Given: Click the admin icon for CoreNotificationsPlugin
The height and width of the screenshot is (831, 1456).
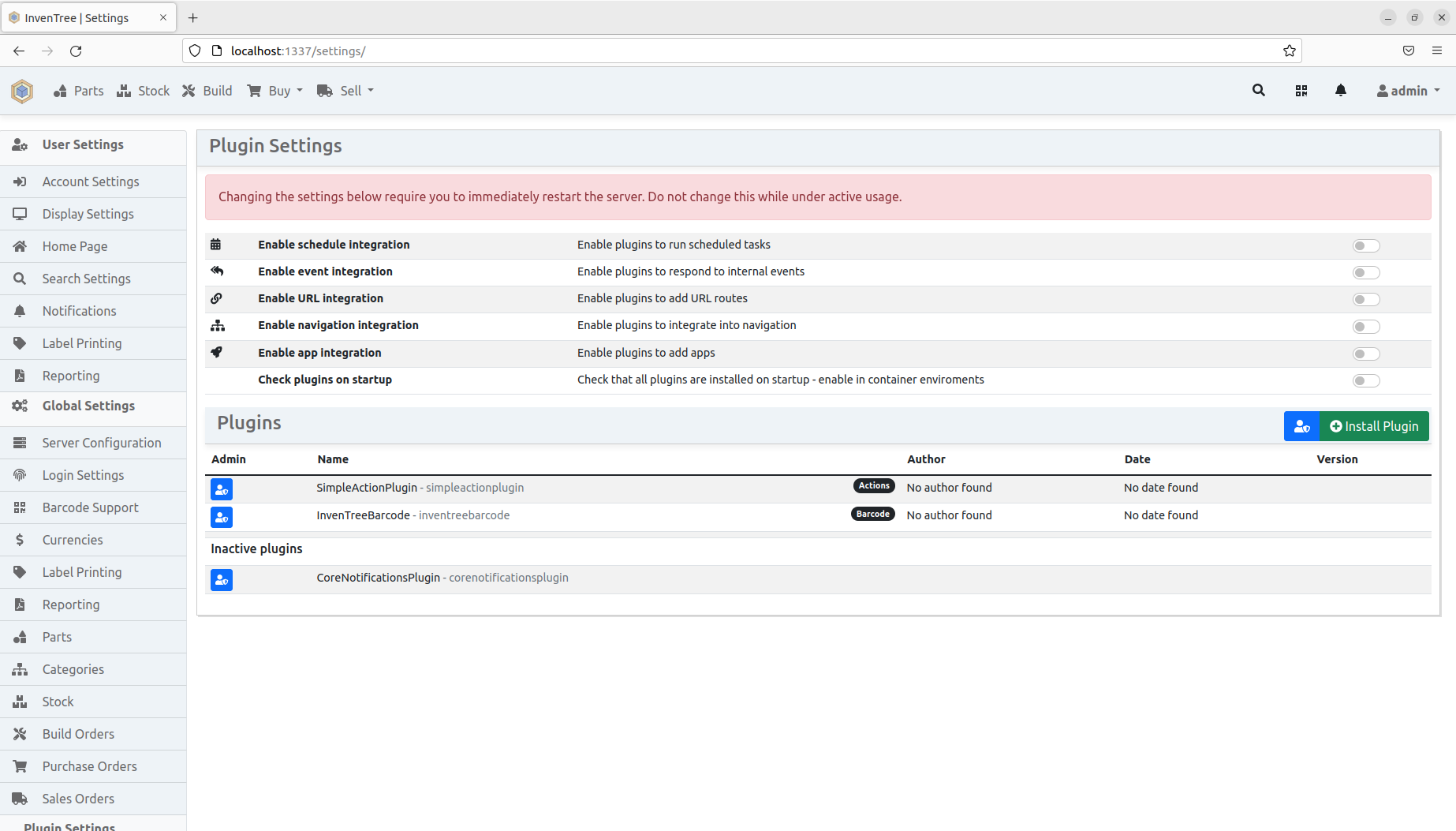Looking at the screenshot, I should pyautogui.click(x=222, y=580).
